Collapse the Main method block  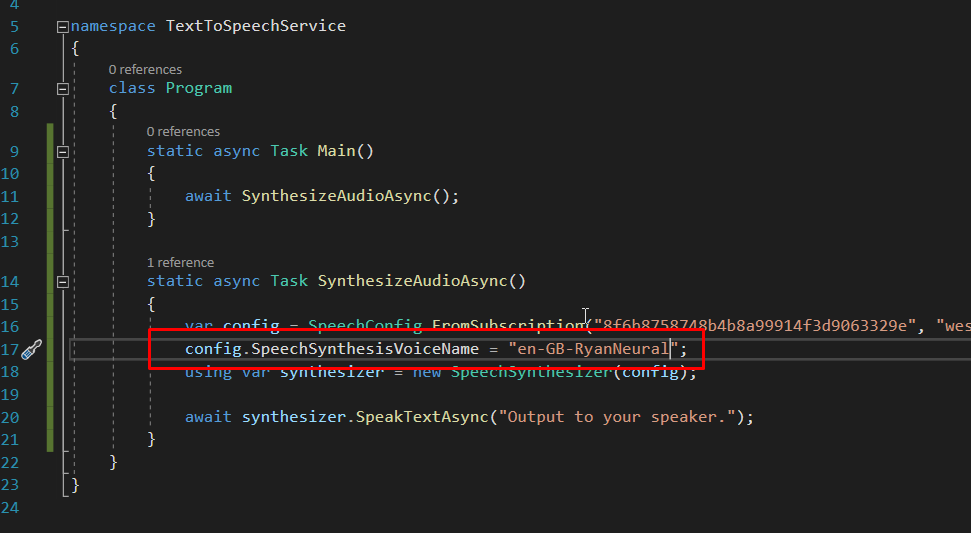63,152
